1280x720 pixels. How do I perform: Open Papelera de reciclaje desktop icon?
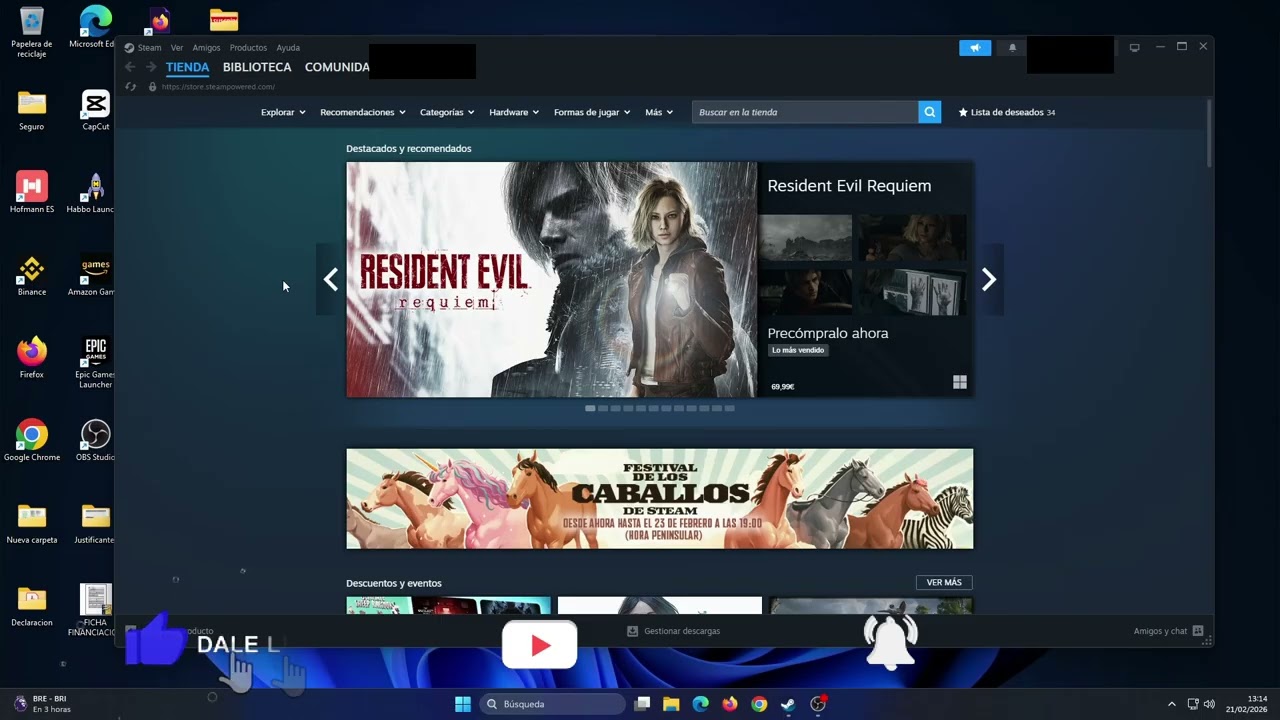coord(32,31)
